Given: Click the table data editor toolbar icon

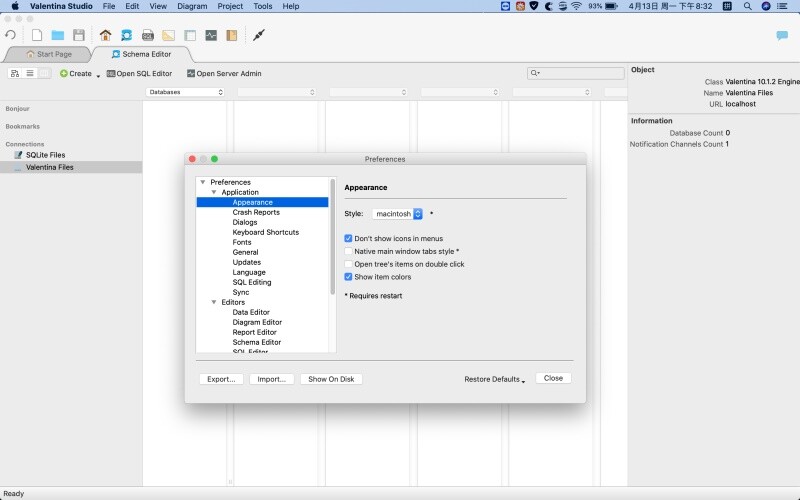Looking at the screenshot, I should pyautogui.click(x=190, y=35).
